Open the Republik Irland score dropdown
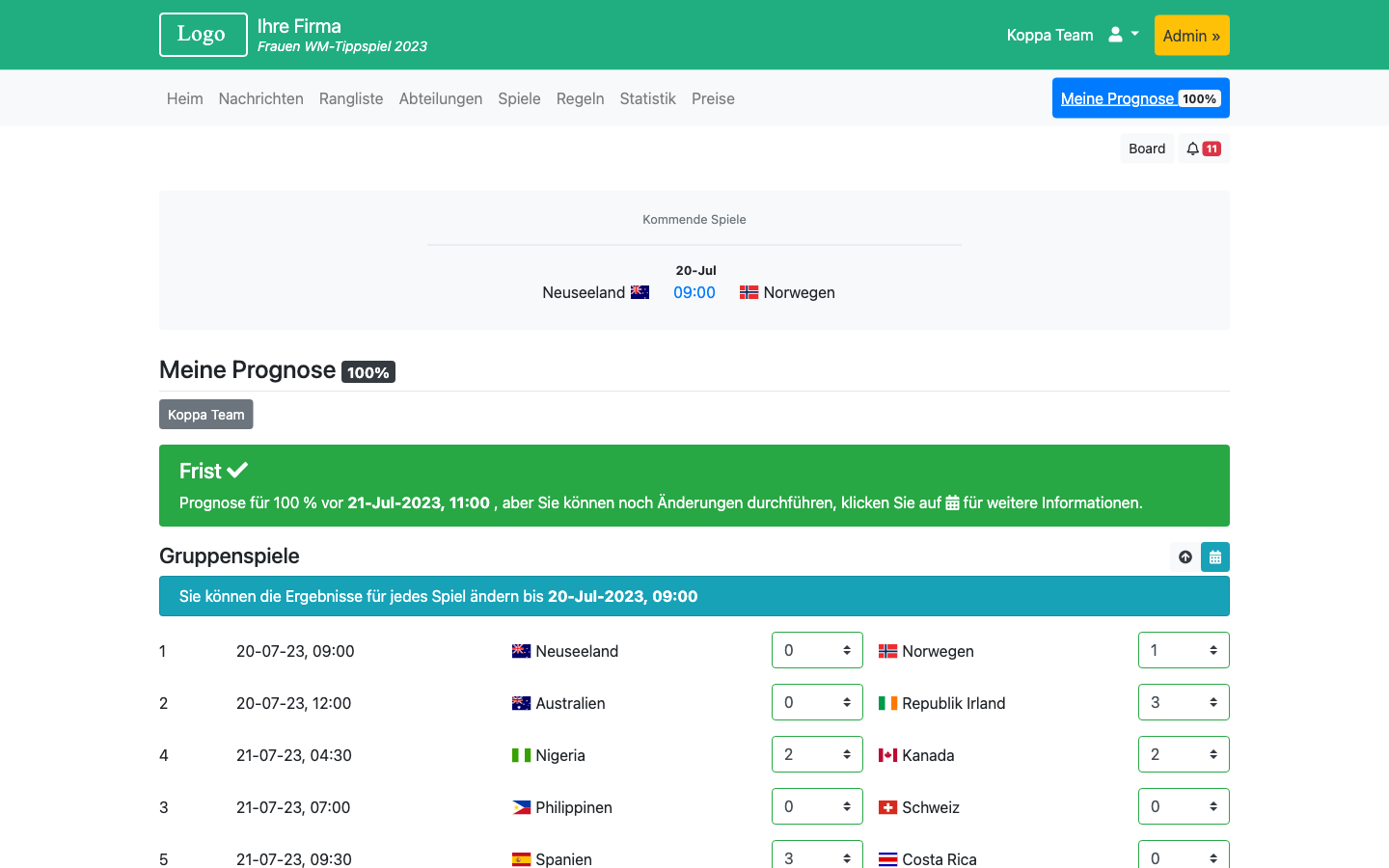1389x868 pixels. click(x=1184, y=702)
